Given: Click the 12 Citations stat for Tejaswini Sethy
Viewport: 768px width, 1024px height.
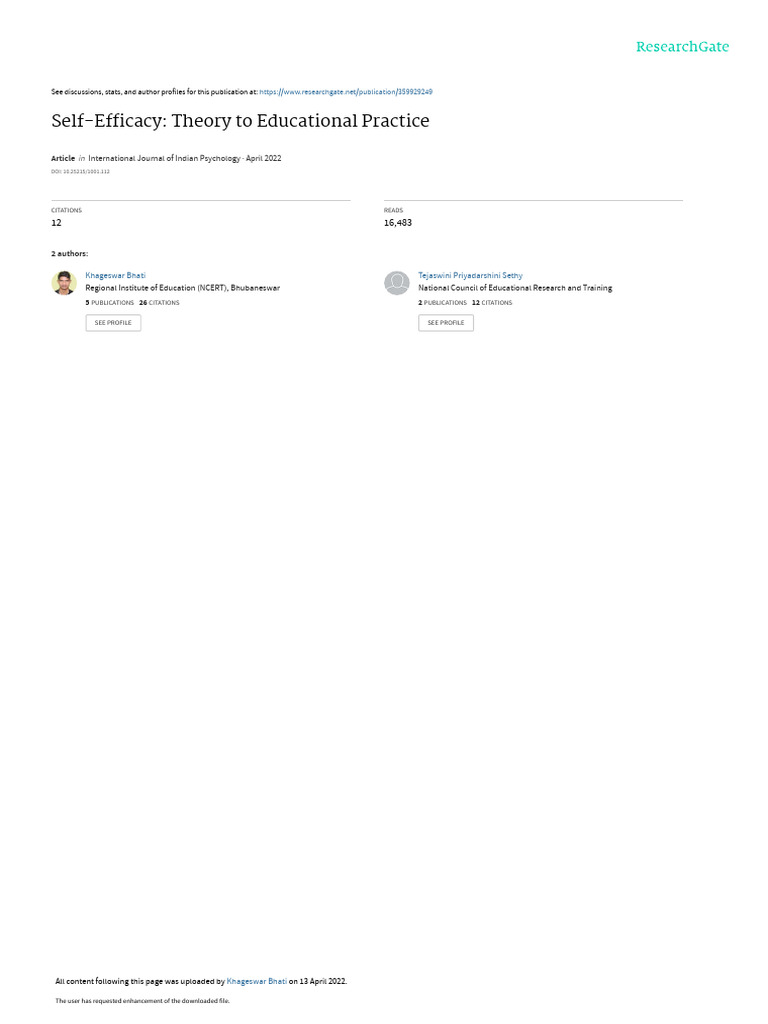Looking at the screenshot, I should [492, 303].
